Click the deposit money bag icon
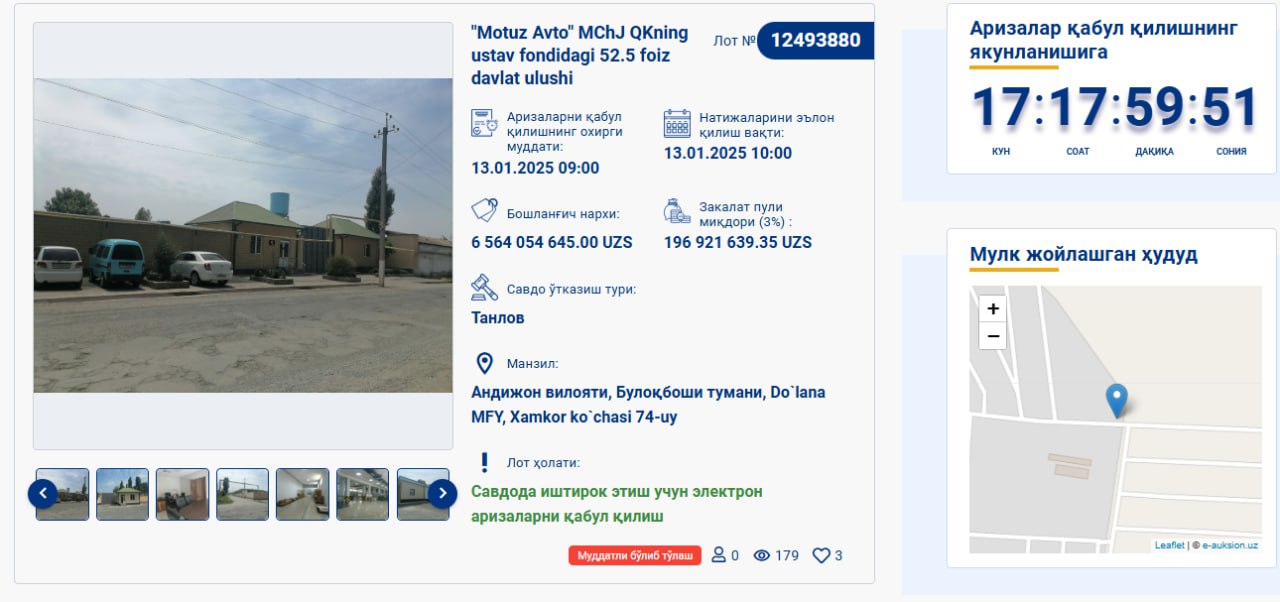 677,211
